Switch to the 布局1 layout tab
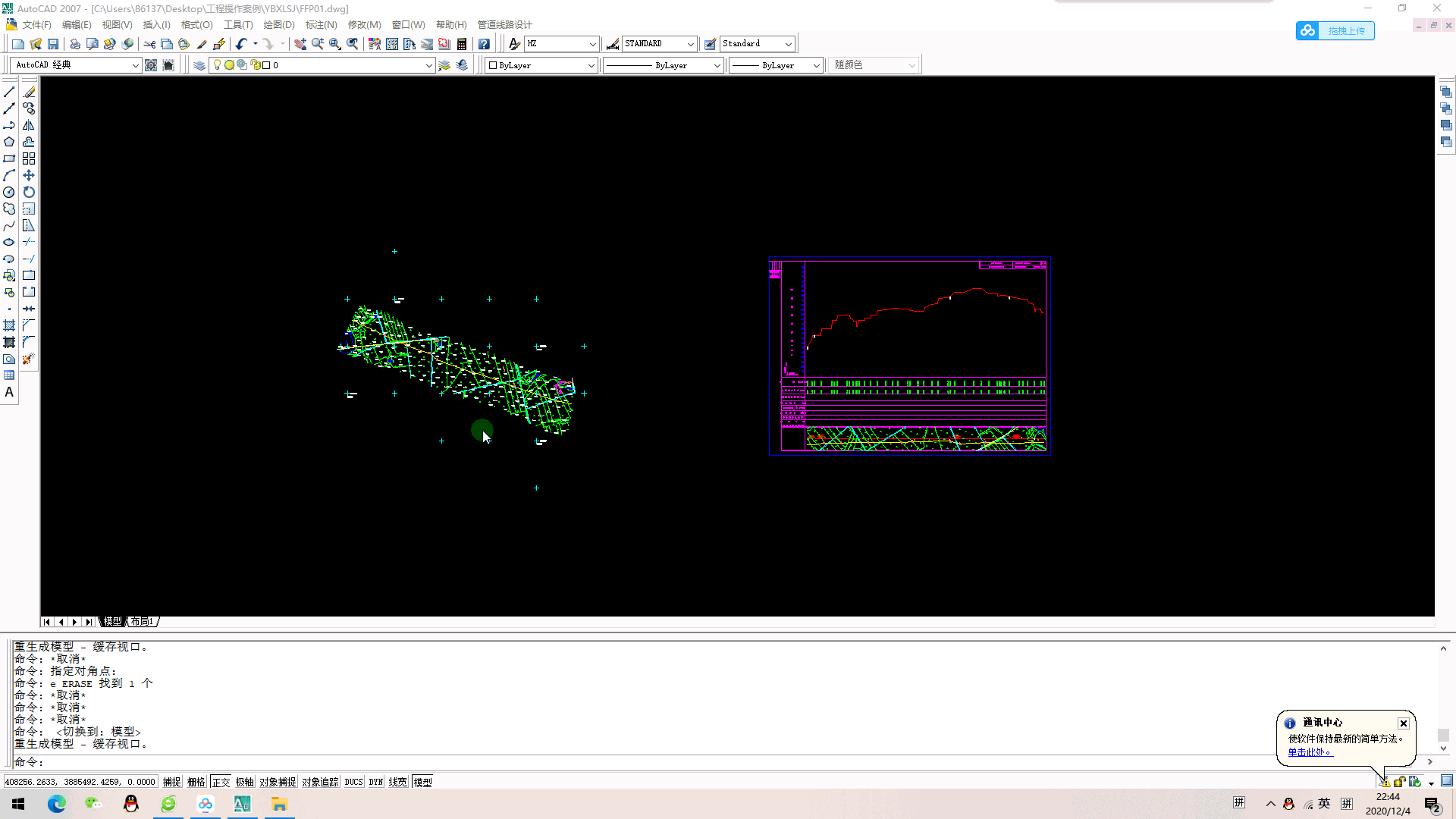Screen dimensions: 1456x819 pyautogui.click(x=143, y=622)
